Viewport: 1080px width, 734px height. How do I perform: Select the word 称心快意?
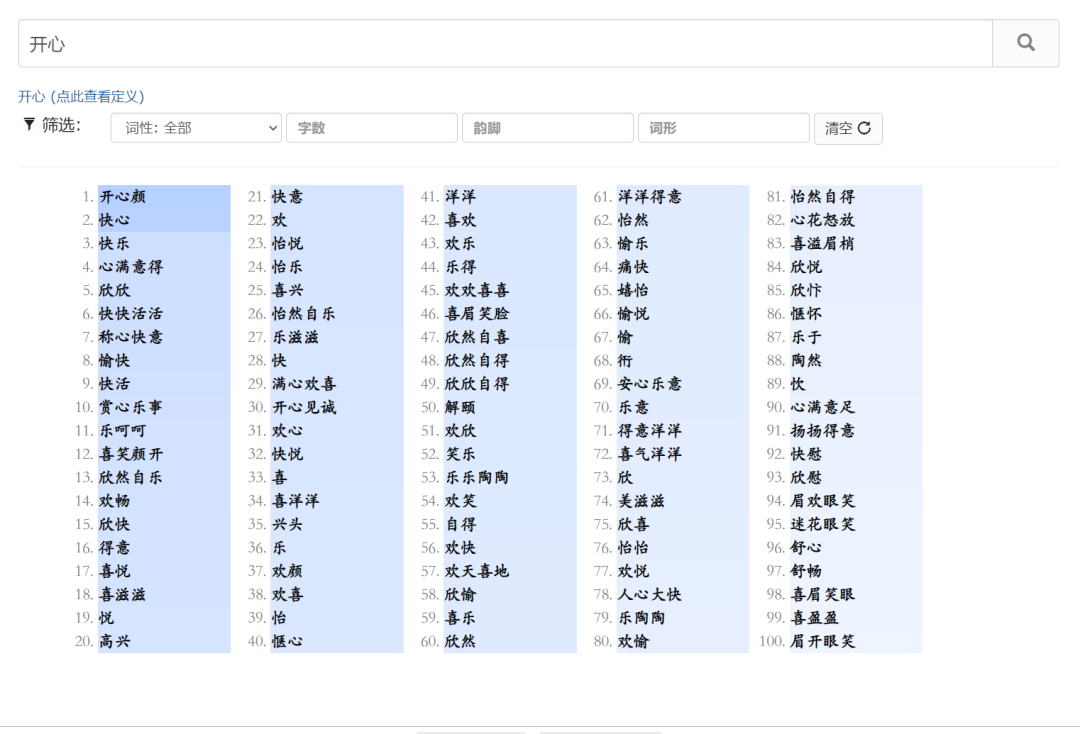pos(131,337)
